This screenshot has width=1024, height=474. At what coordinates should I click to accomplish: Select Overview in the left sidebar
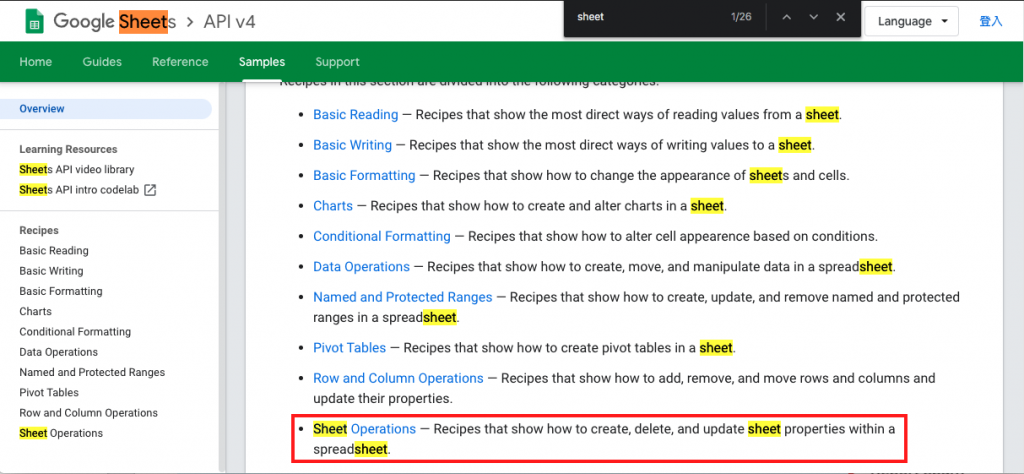[106, 109]
